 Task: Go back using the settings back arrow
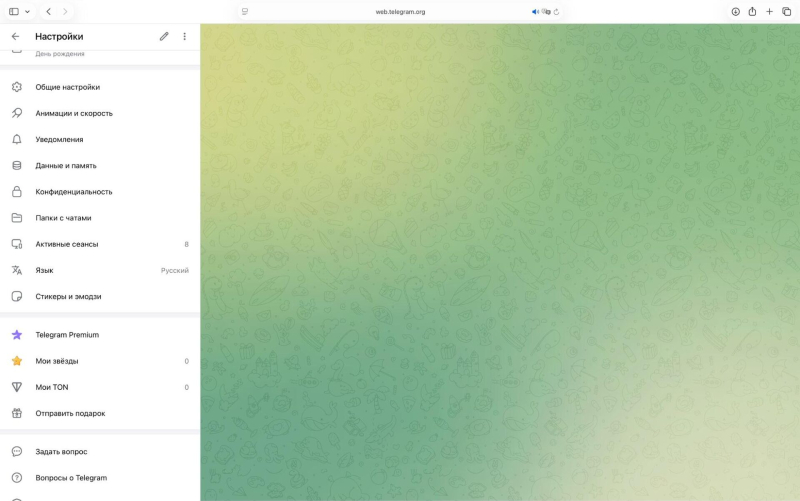[x=15, y=36]
